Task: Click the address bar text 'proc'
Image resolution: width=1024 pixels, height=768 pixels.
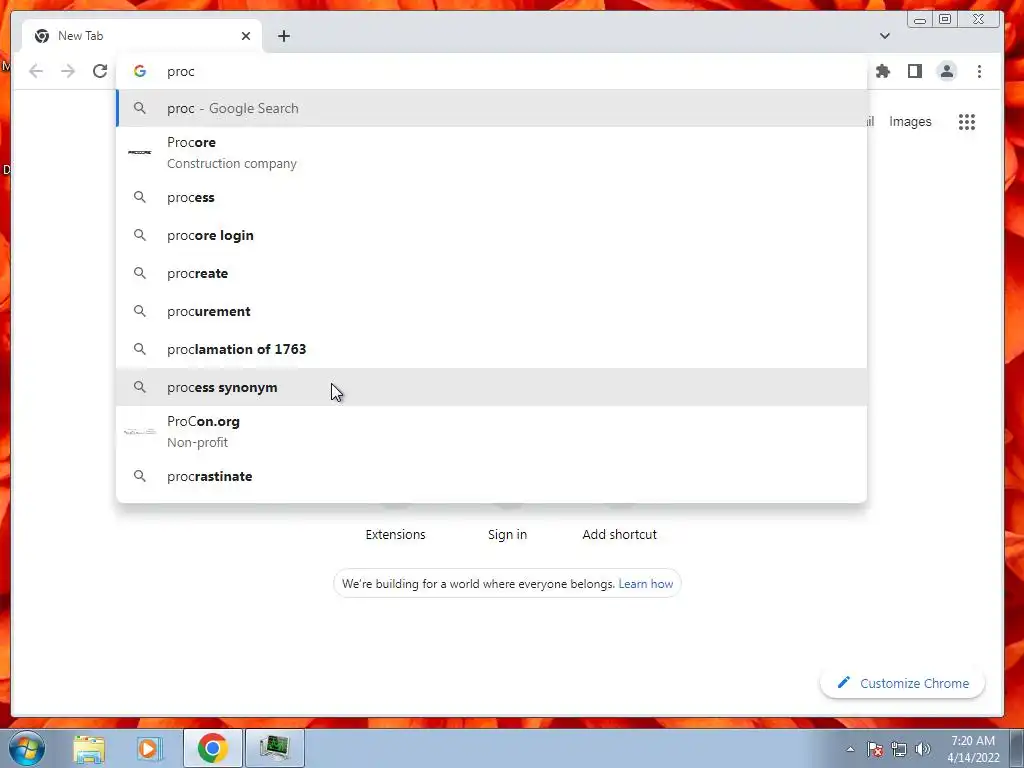Action: pyautogui.click(x=181, y=72)
